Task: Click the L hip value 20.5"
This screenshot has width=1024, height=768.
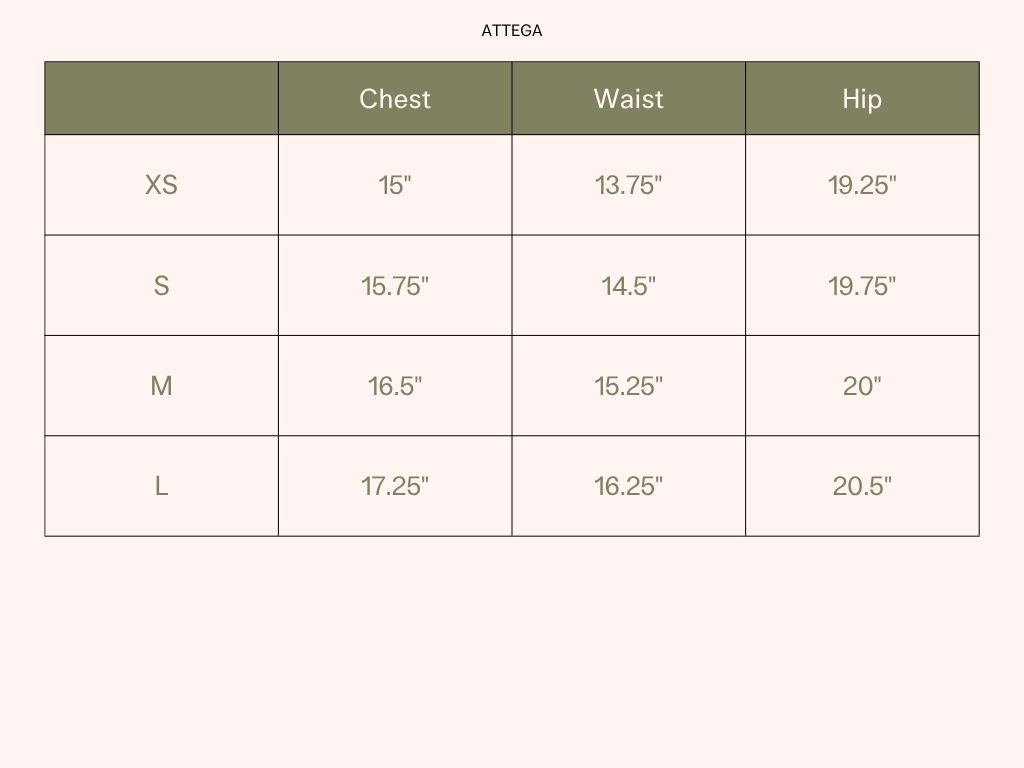Action: [x=862, y=486]
